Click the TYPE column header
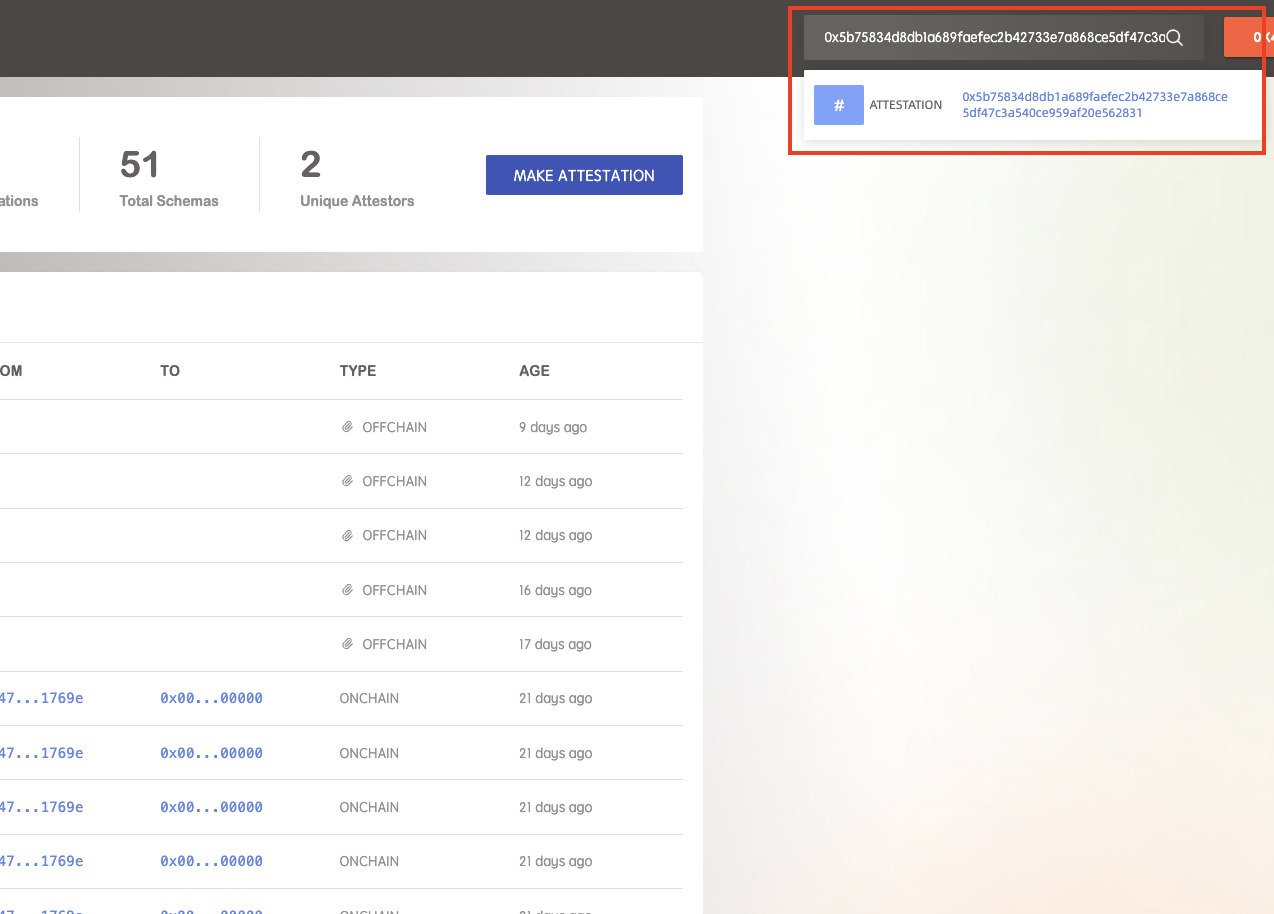Image resolution: width=1274 pixels, height=914 pixels. [358, 371]
